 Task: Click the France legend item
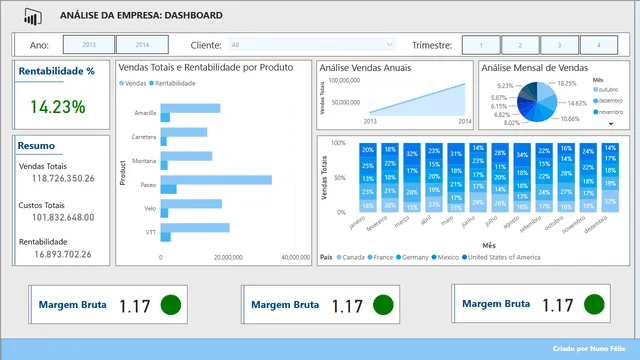[x=380, y=257]
